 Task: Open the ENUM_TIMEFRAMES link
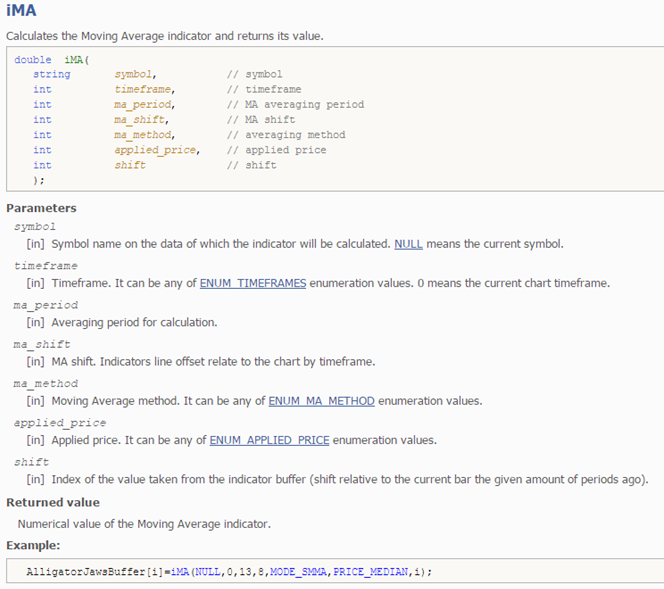click(x=252, y=283)
